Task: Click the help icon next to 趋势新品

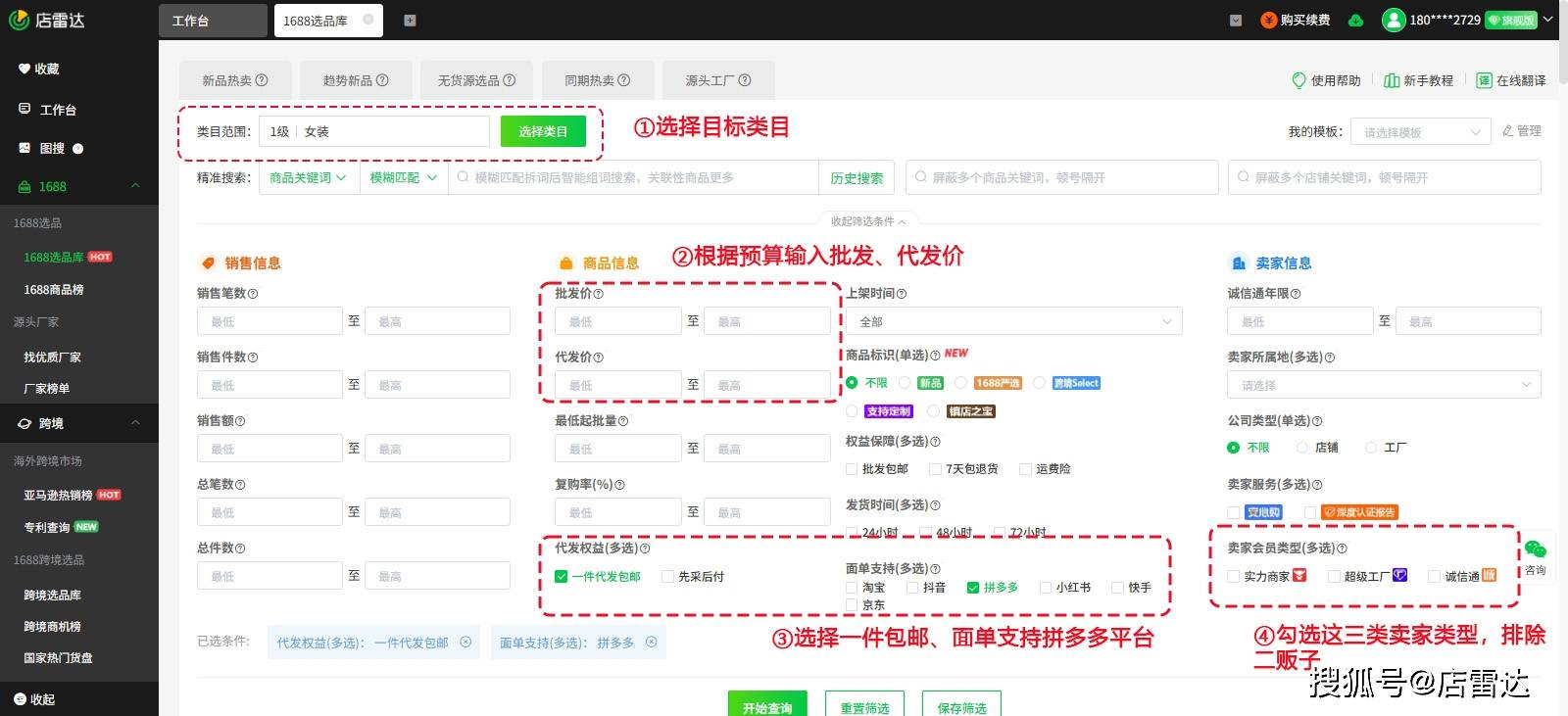Action: click(382, 80)
